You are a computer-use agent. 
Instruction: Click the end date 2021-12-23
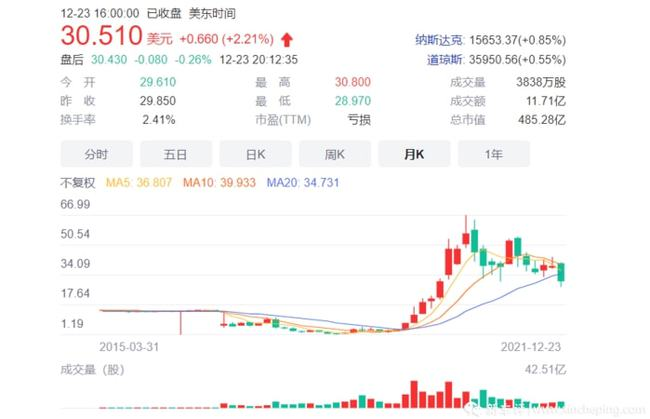click(x=531, y=347)
